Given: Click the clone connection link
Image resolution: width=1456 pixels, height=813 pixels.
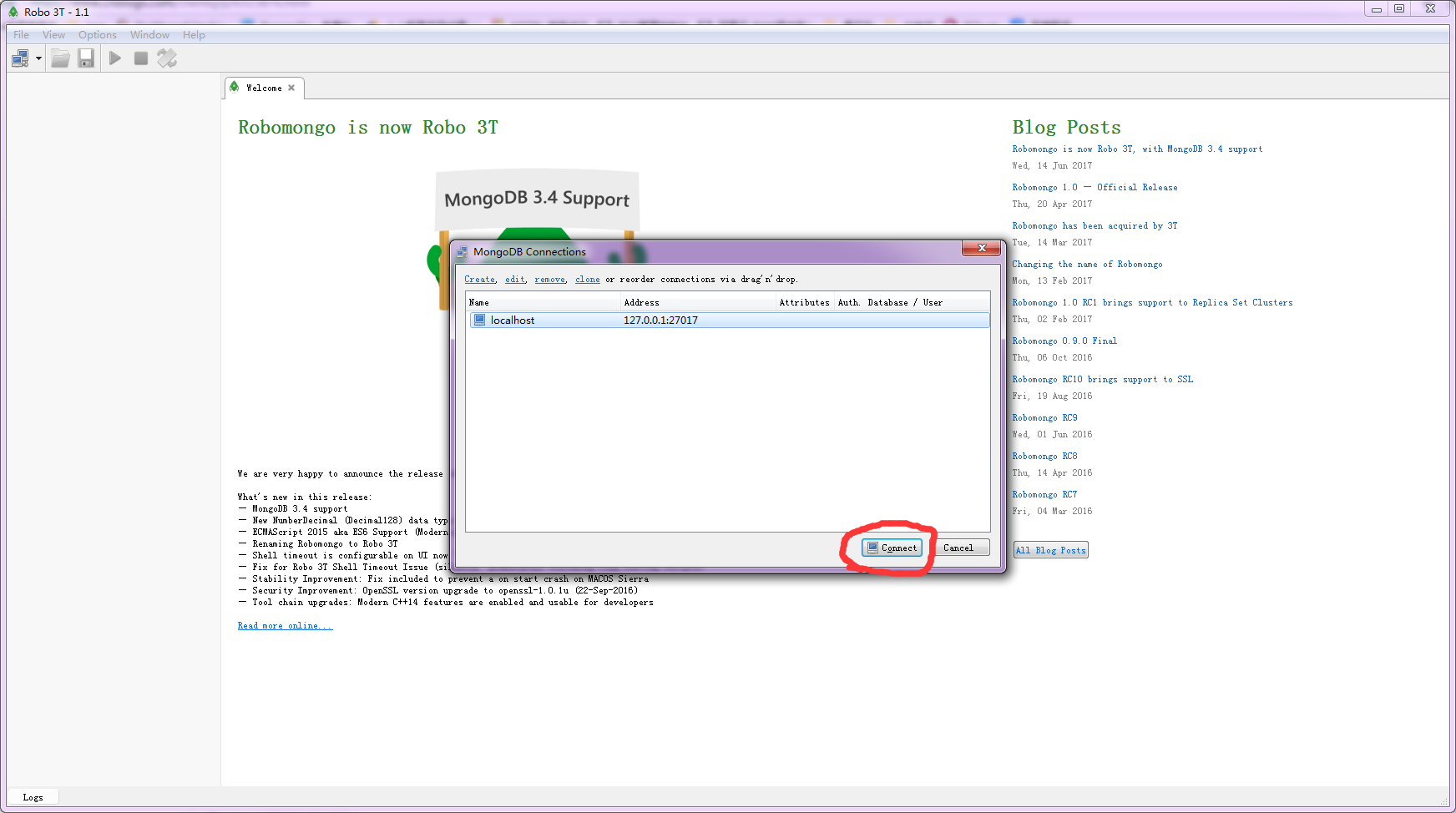Looking at the screenshot, I should pos(588,280).
